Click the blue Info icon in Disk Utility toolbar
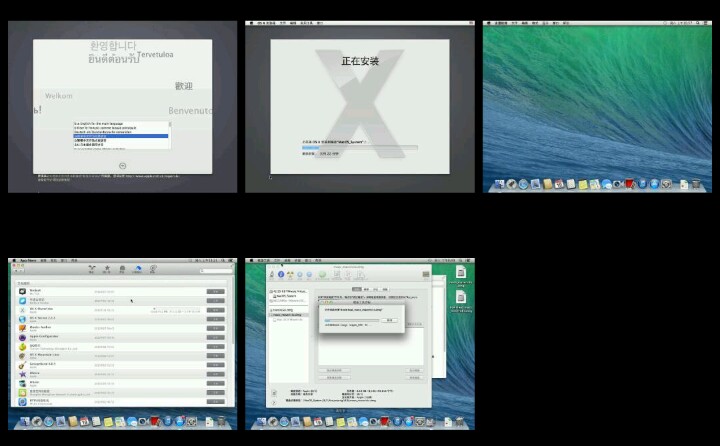 pos(281,274)
